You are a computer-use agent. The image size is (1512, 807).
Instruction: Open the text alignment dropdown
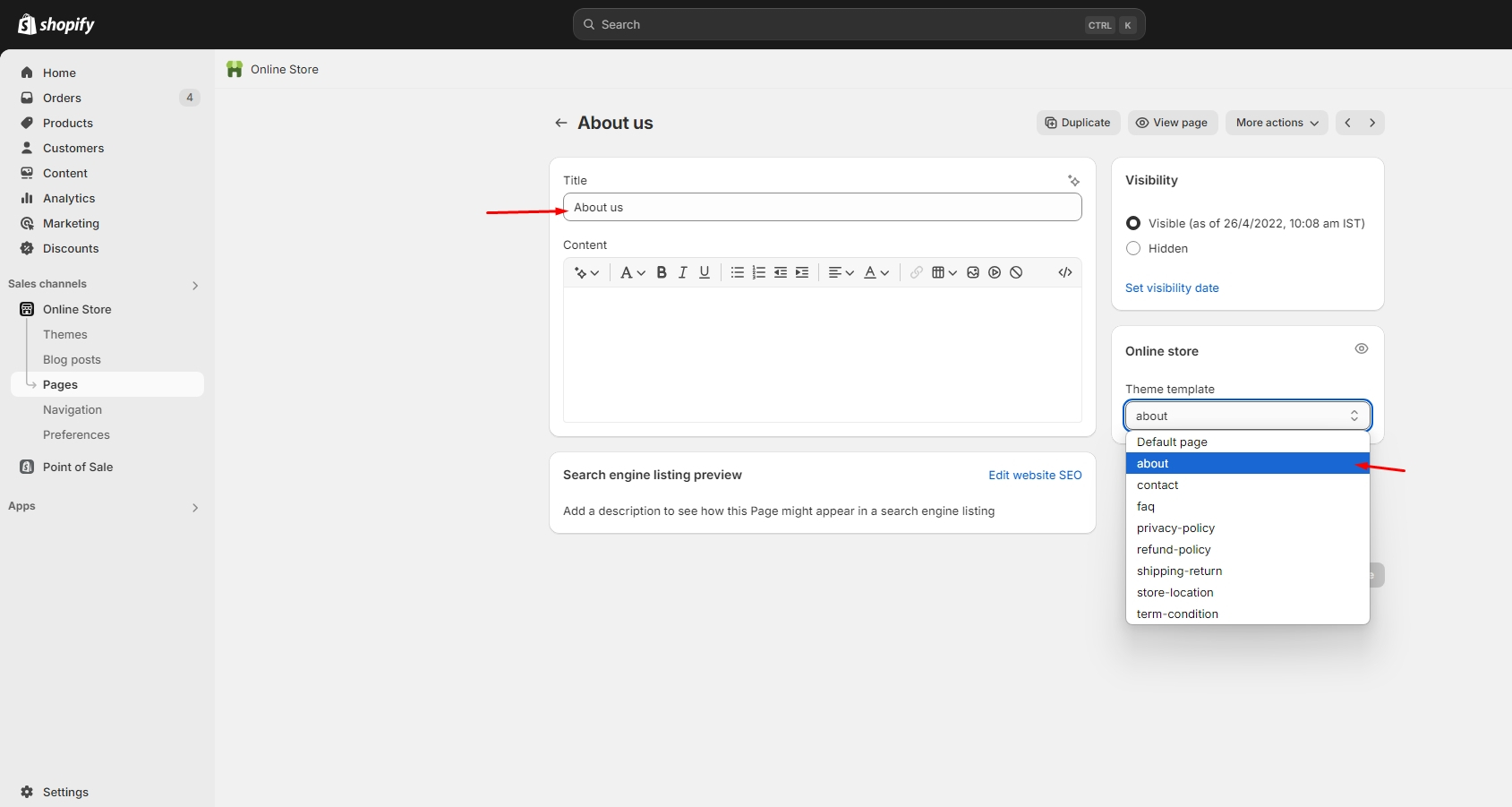pyautogui.click(x=841, y=272)
